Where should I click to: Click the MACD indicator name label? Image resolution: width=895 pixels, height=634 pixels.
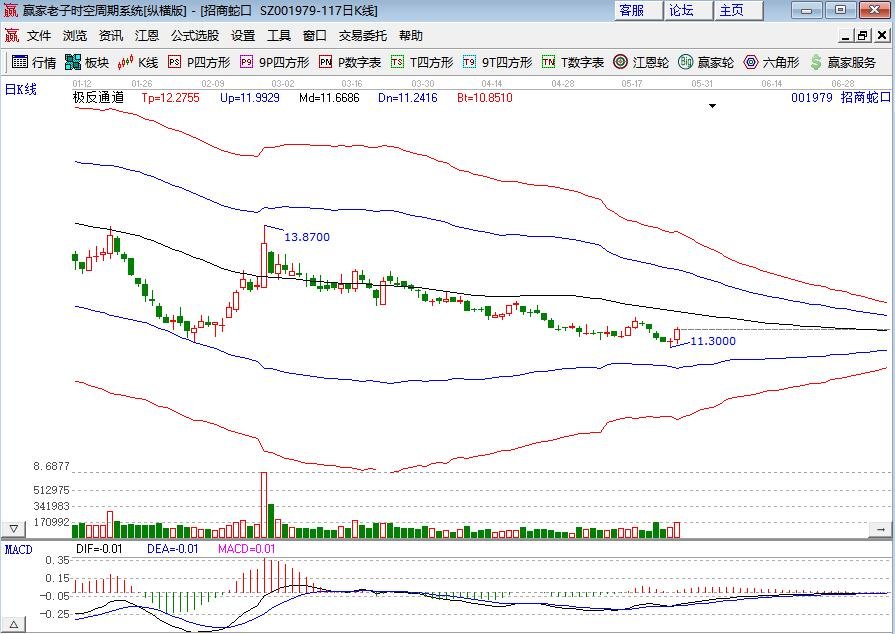click(18, 550)
